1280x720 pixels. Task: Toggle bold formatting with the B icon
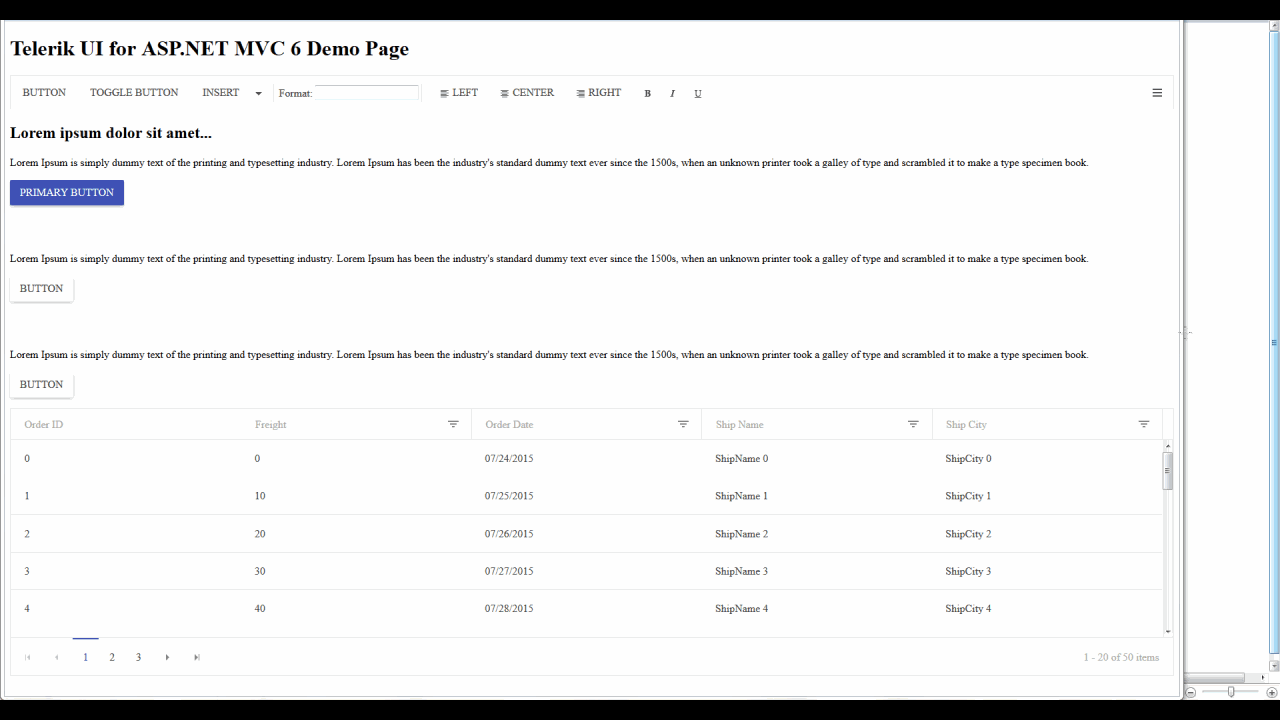coord(647,94)
